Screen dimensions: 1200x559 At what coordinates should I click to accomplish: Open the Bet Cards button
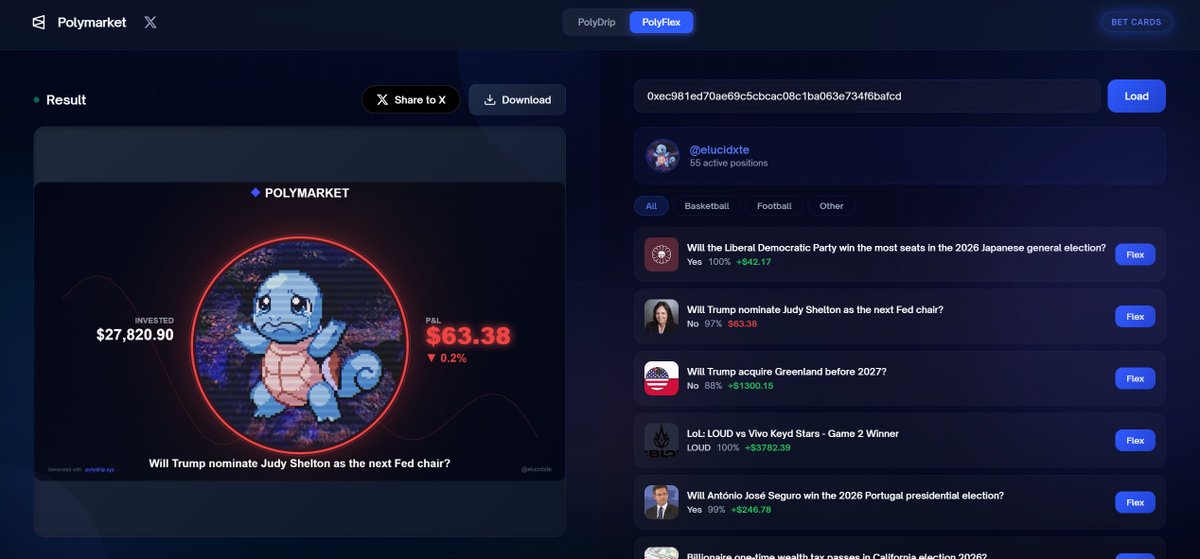[1136, 22]
